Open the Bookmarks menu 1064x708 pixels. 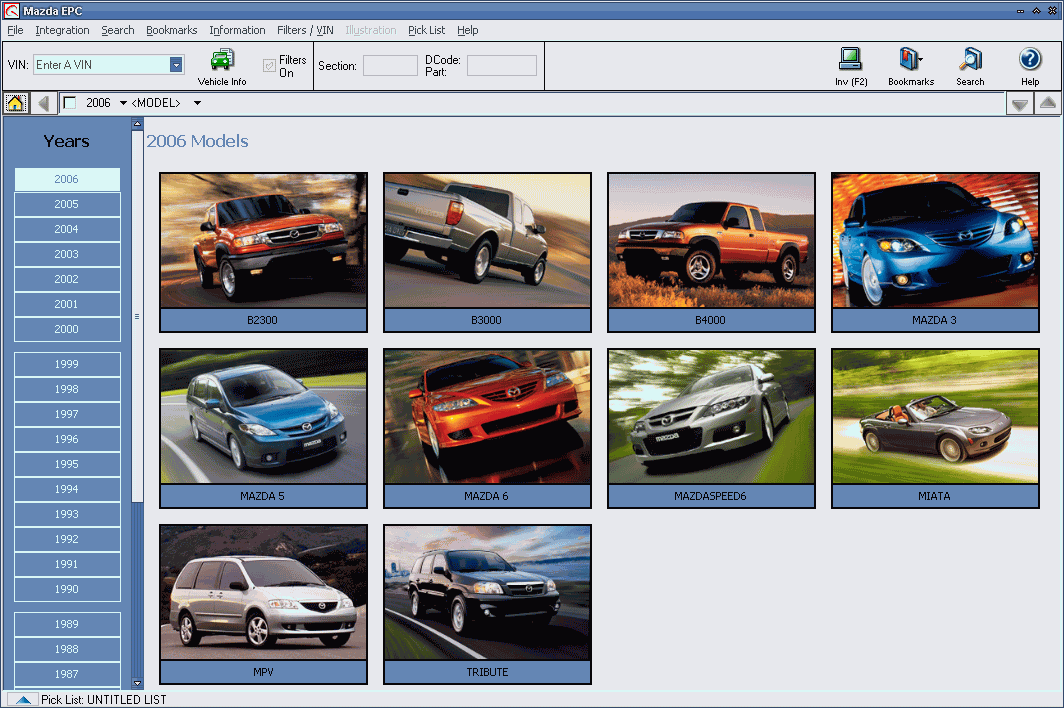tap(171, 30)
